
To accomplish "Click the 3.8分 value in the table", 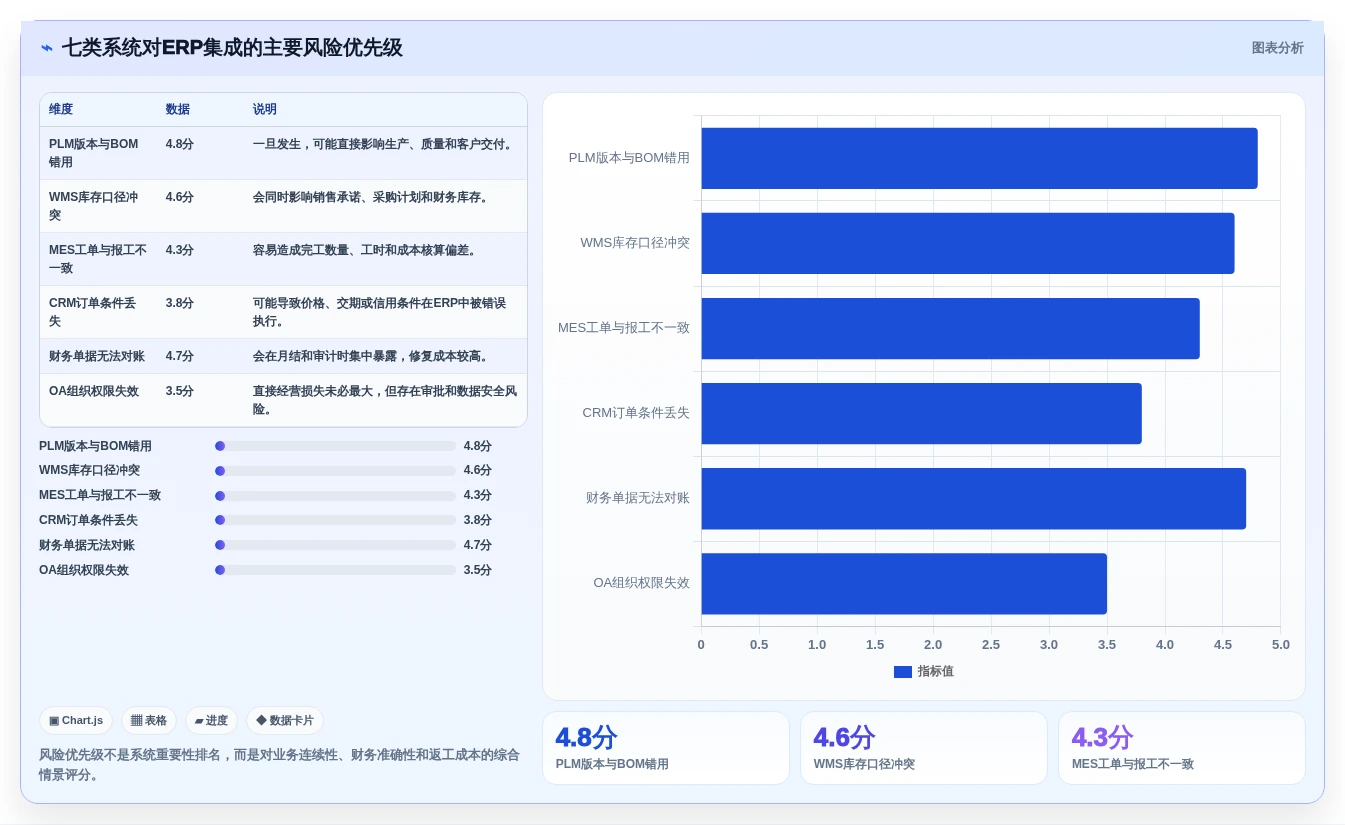I will click(180, 303).
